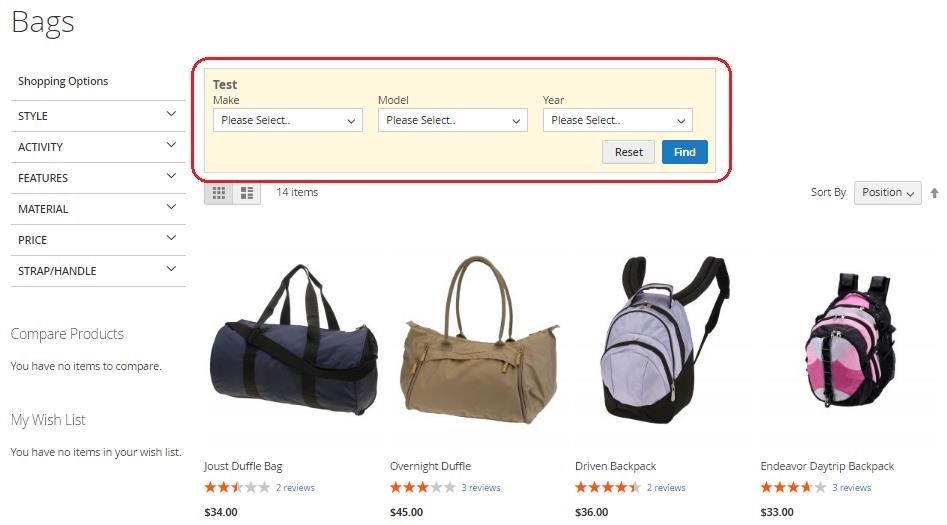The image size is (947, 525).
Task: Expand the PRICE filter
Action: pos(98,240)
